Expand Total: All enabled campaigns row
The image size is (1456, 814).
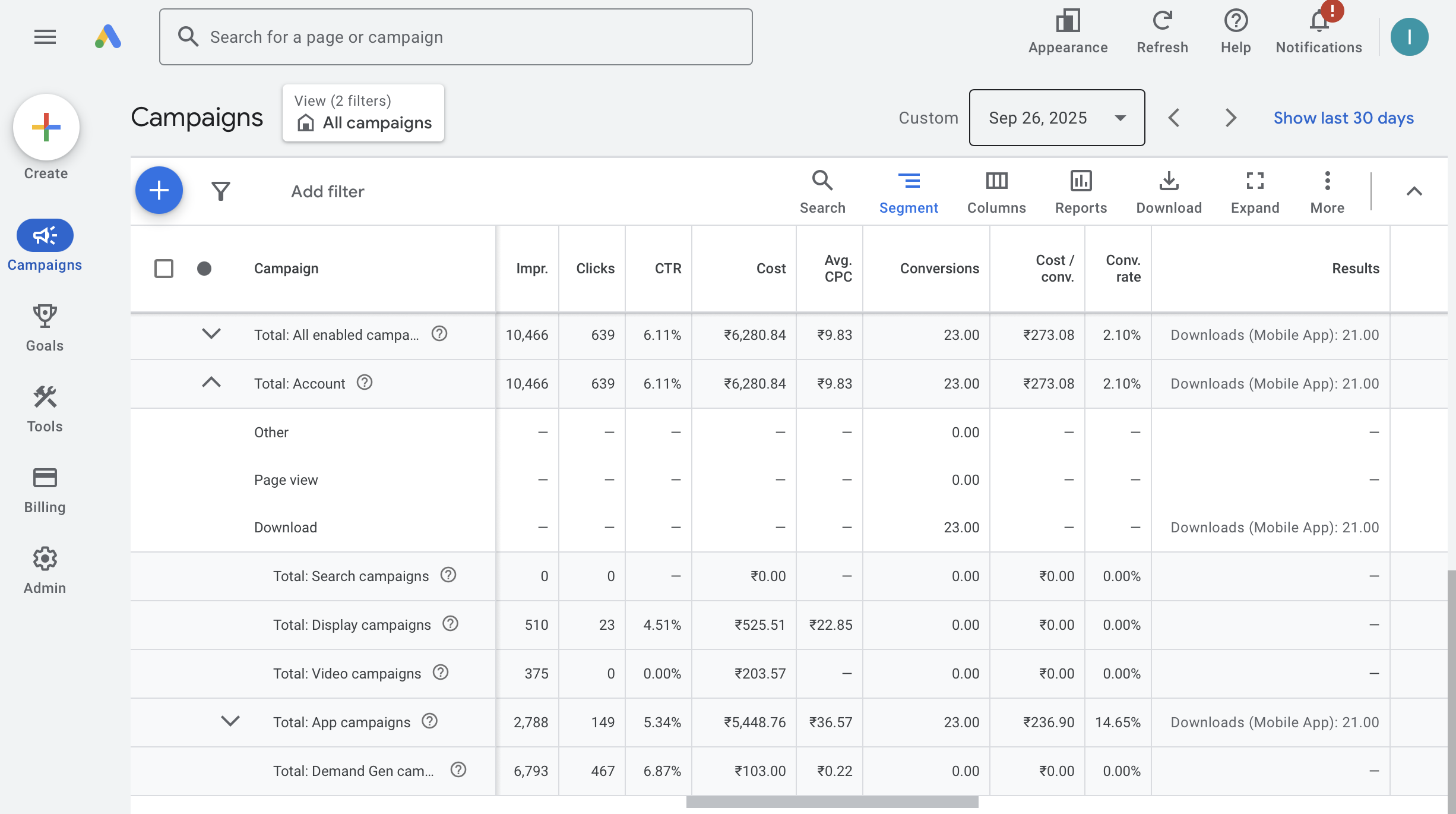[211, 335]
